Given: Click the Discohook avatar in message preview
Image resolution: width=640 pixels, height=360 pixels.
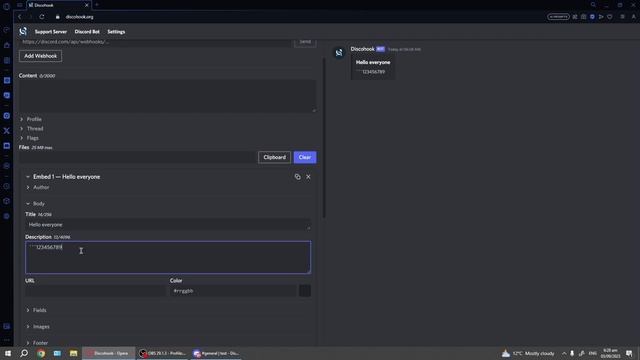Looking at the screenshot, I should point(339,53).
